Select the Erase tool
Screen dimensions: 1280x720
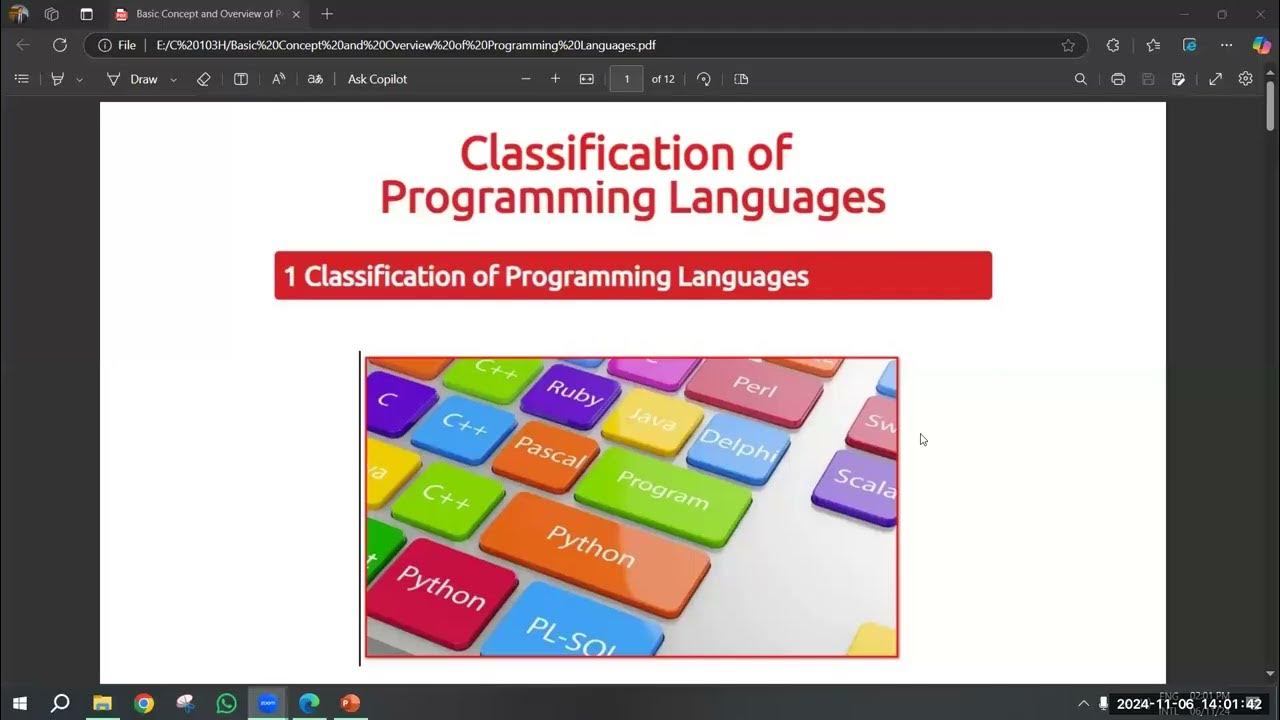204,79
